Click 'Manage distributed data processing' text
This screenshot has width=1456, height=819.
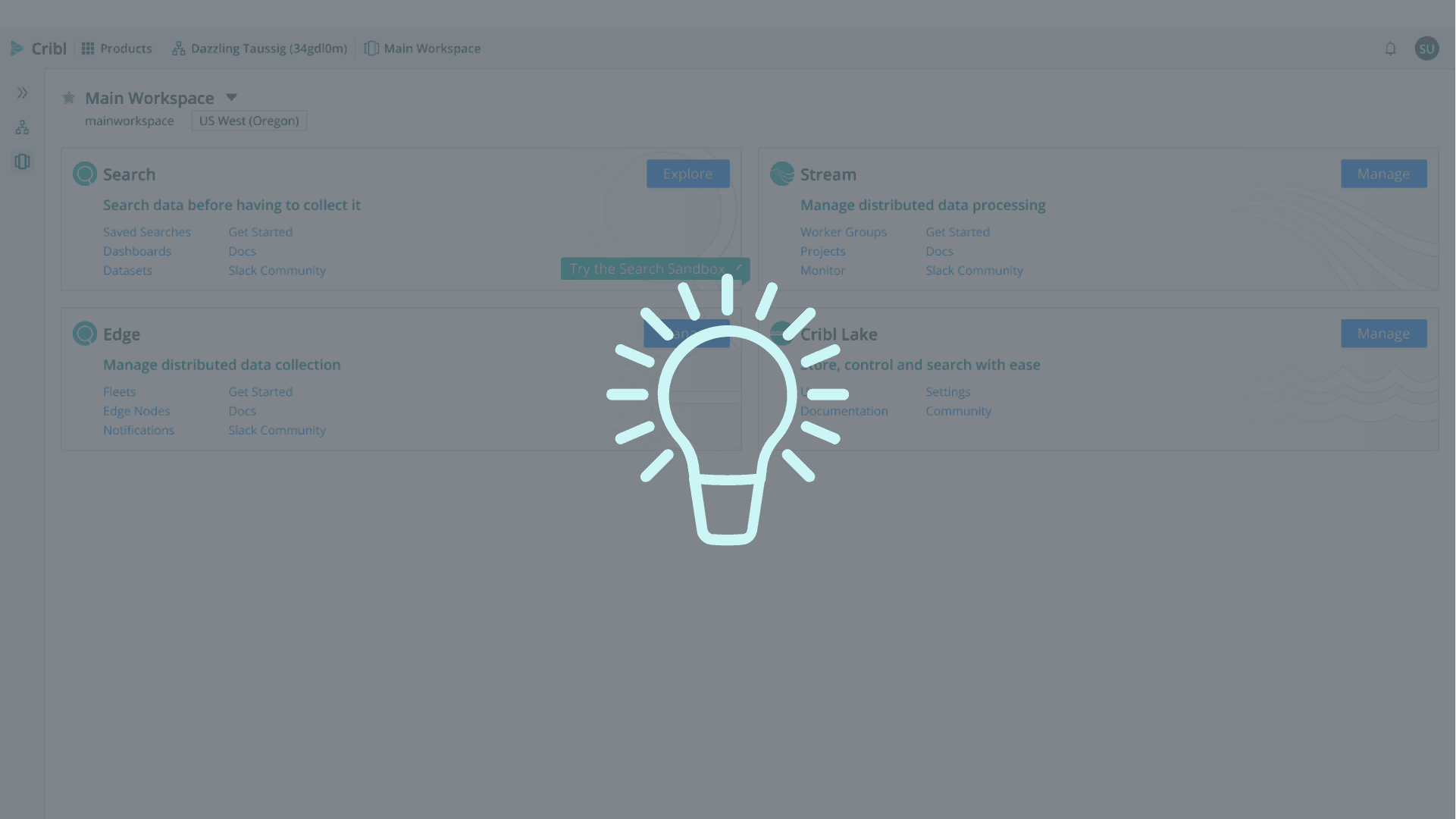[x=922, y=205]
